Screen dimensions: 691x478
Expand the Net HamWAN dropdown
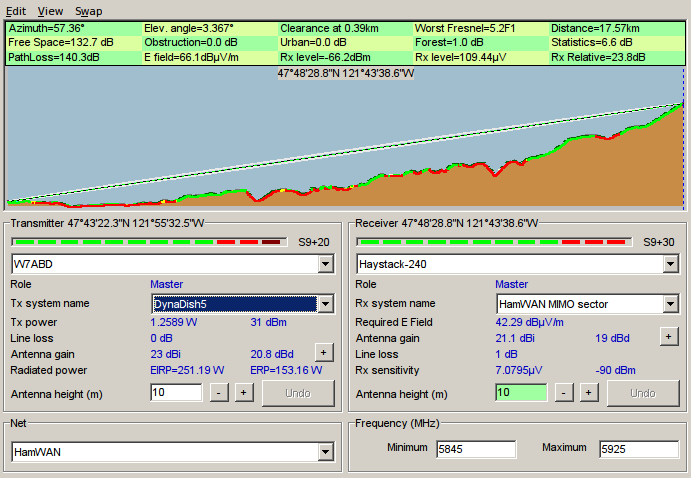(x=324, y=453)
